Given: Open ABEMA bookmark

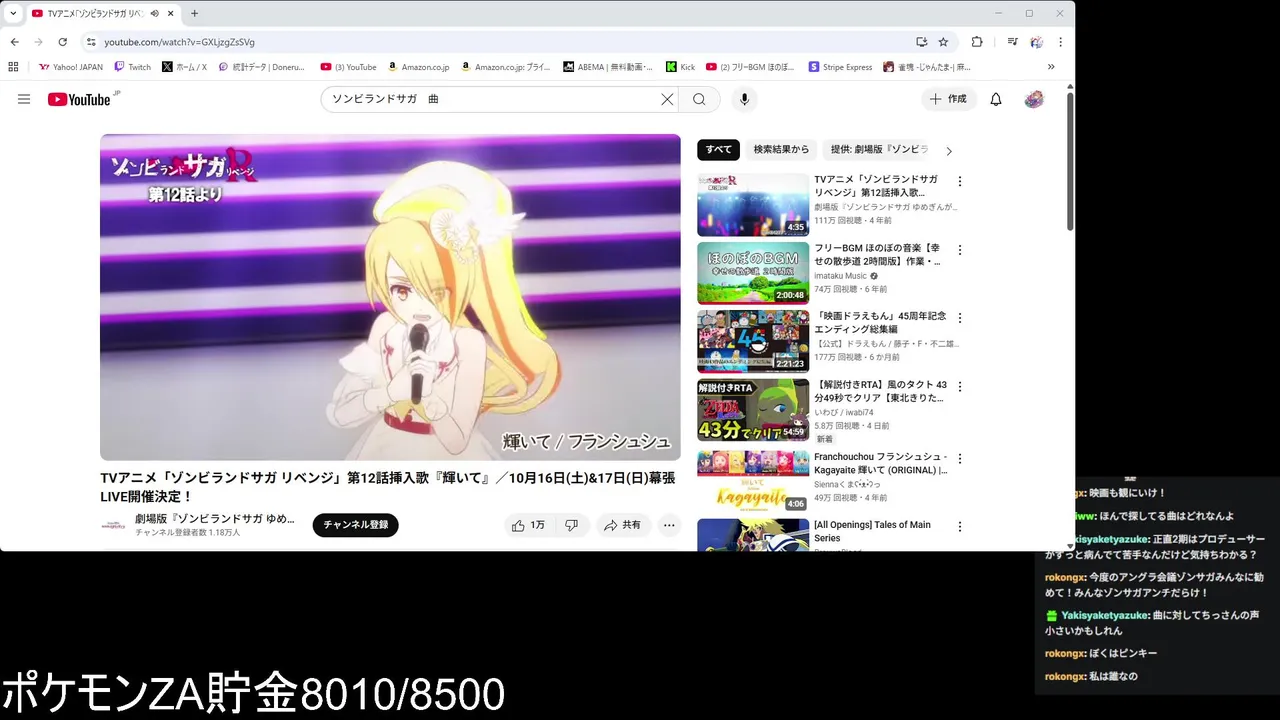Looking at the screenshot, I should point(608,67).
